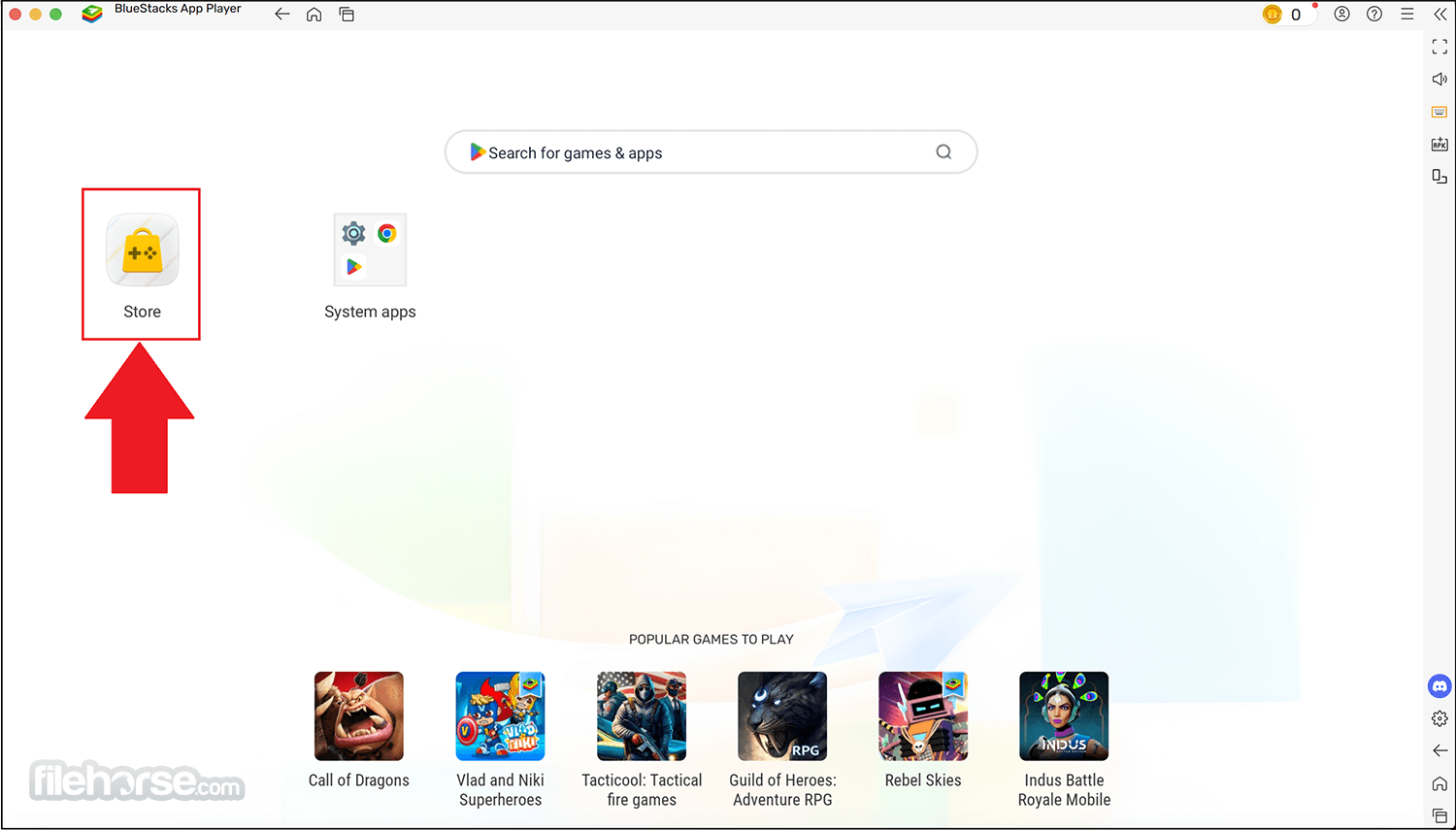Screen dimensions: 1456x830
Task: Click the magnifier search icon
Action: point(943,152)
